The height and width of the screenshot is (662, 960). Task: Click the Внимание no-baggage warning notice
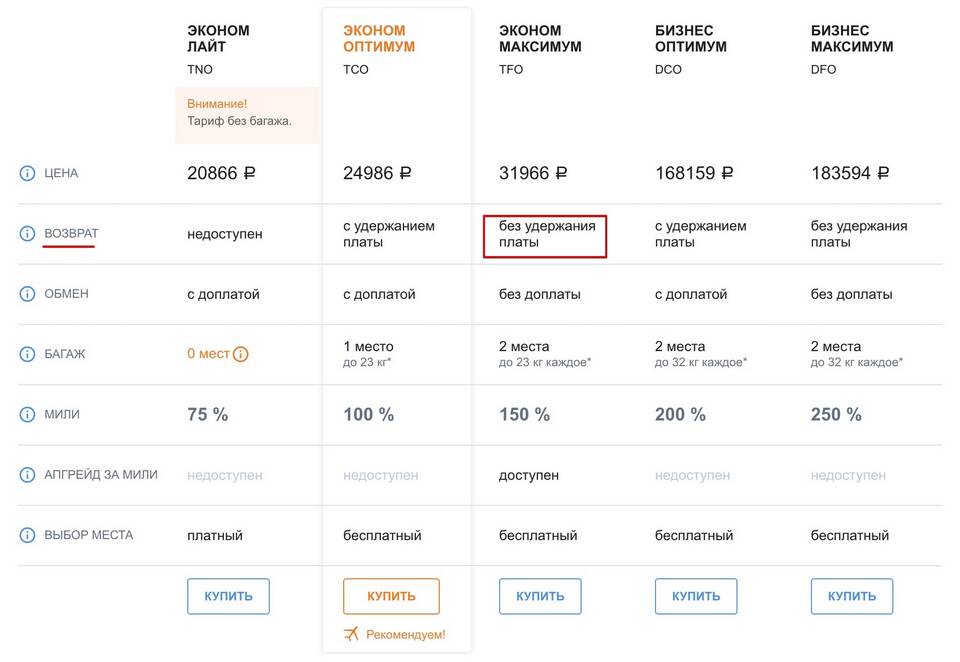pos(247,115)
